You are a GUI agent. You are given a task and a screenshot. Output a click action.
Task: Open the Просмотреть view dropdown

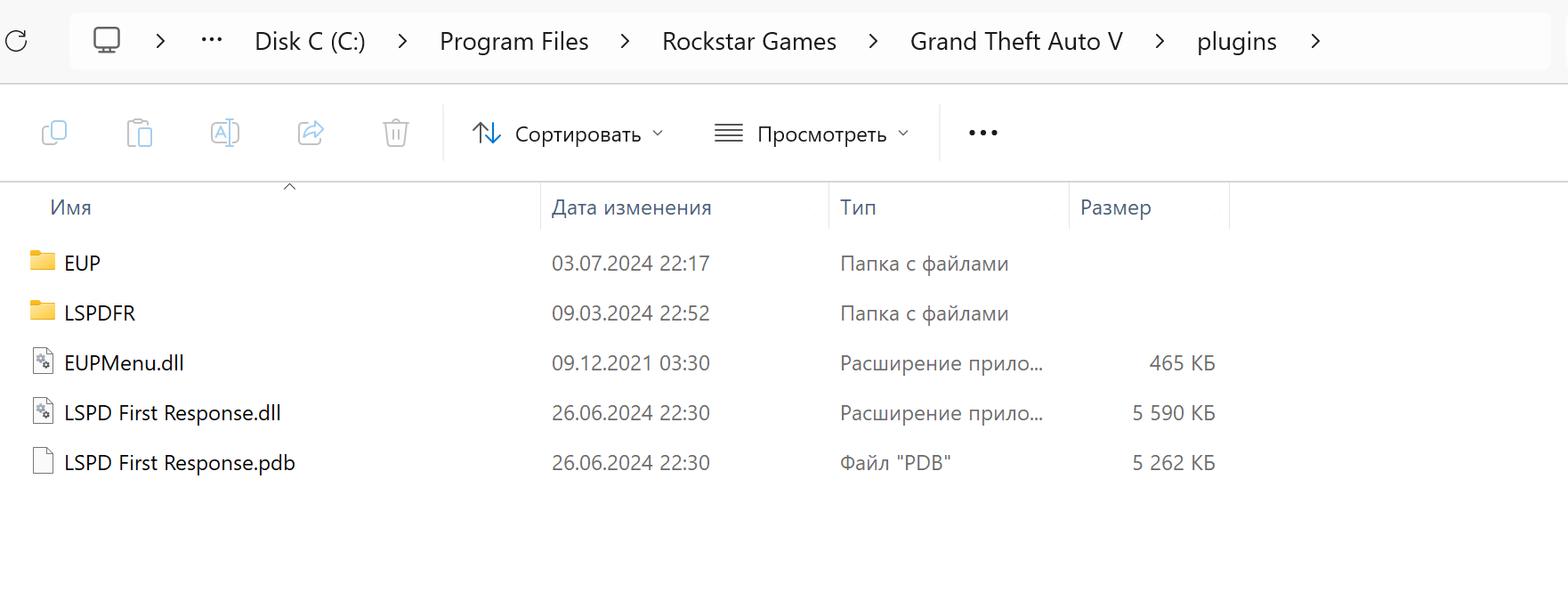(x=812, y=134)
